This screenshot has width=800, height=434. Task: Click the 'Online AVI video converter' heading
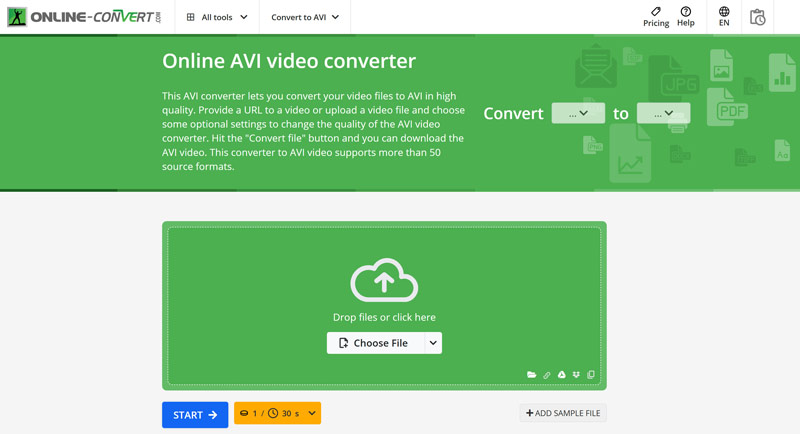[289, 61]
